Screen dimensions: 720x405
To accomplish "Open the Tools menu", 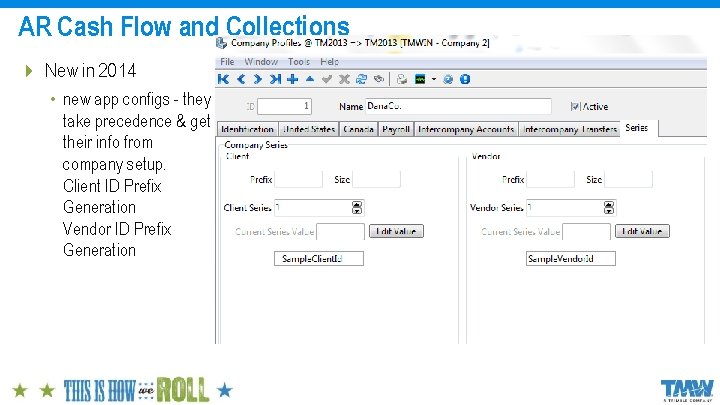I will coord(298,62).
